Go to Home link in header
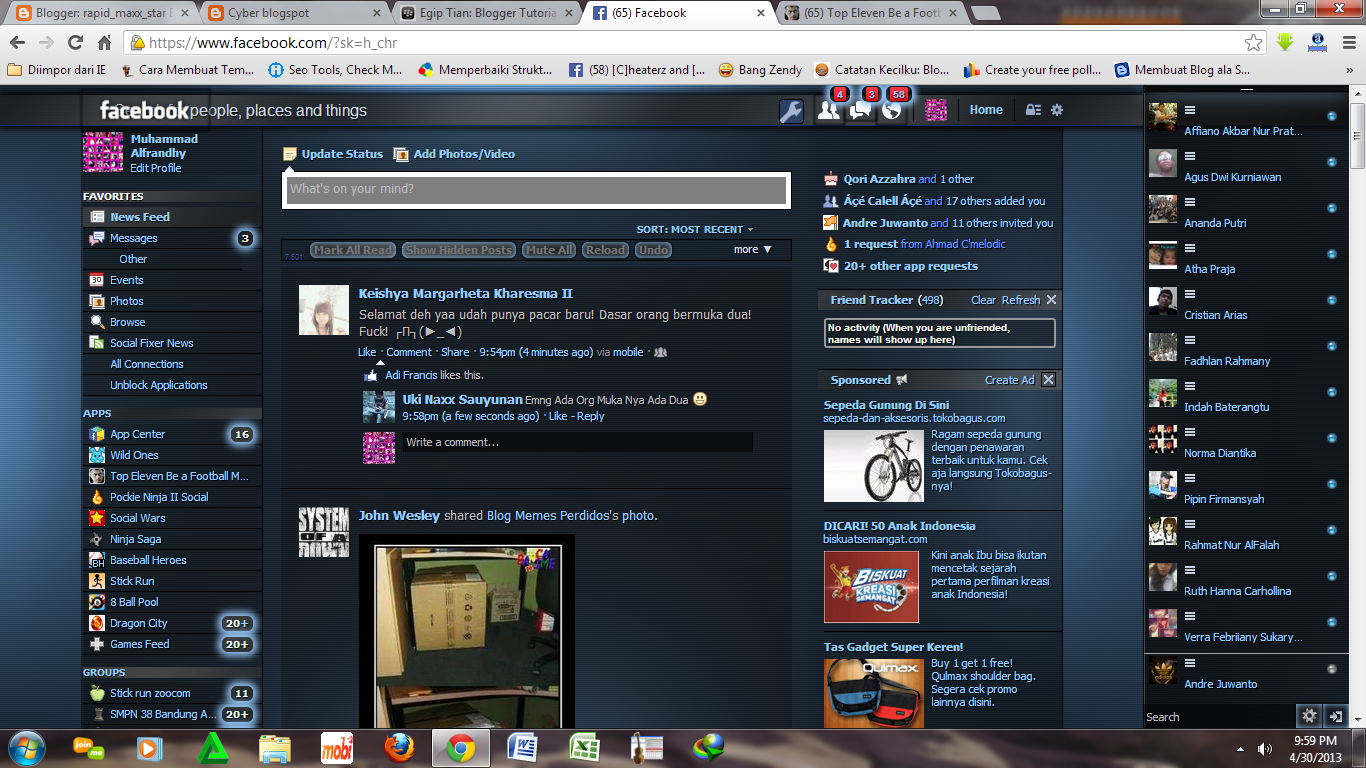This screenshot has height=768, width=1366. point(986,110)
